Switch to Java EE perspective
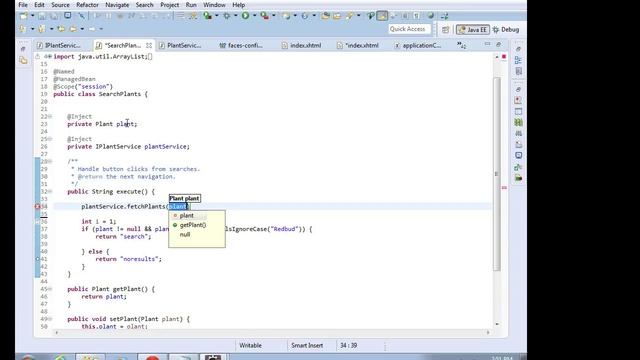This screenshot has width=640, height=360. point(473,29)
